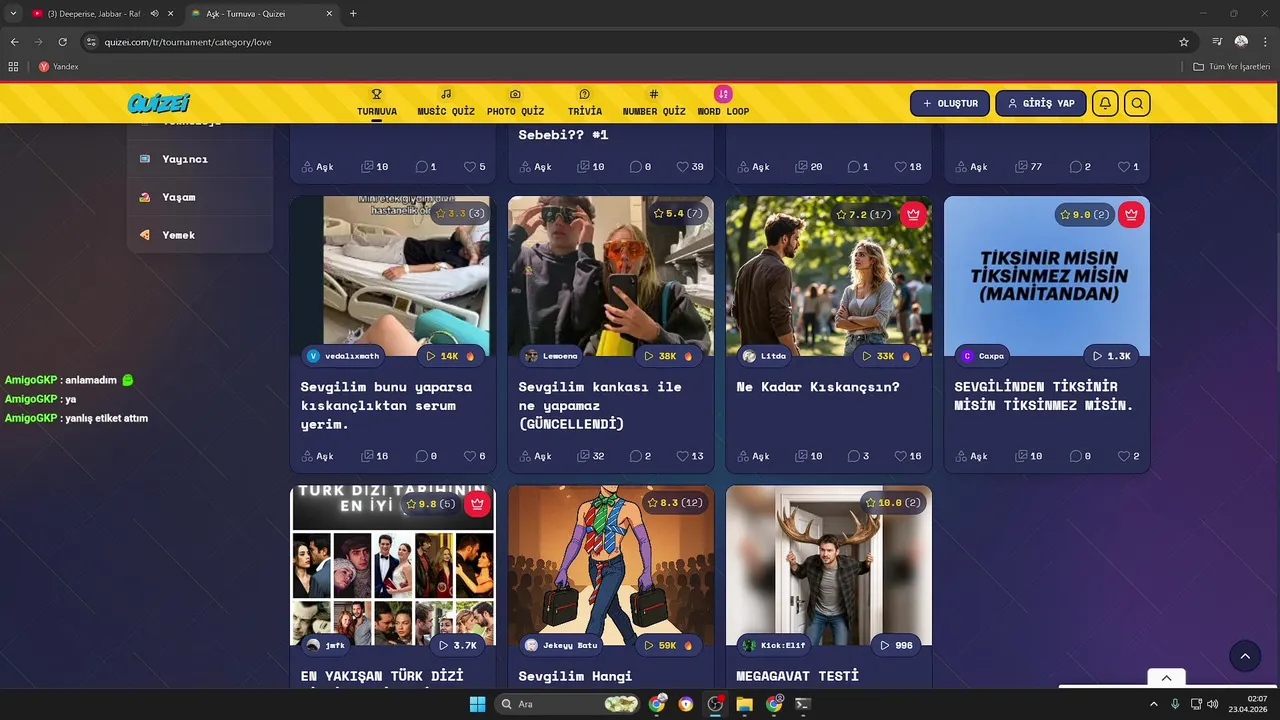Open author Jekeyy Batu profile
The width and height of the screenshot is (1280, 720).
[562, 645]
